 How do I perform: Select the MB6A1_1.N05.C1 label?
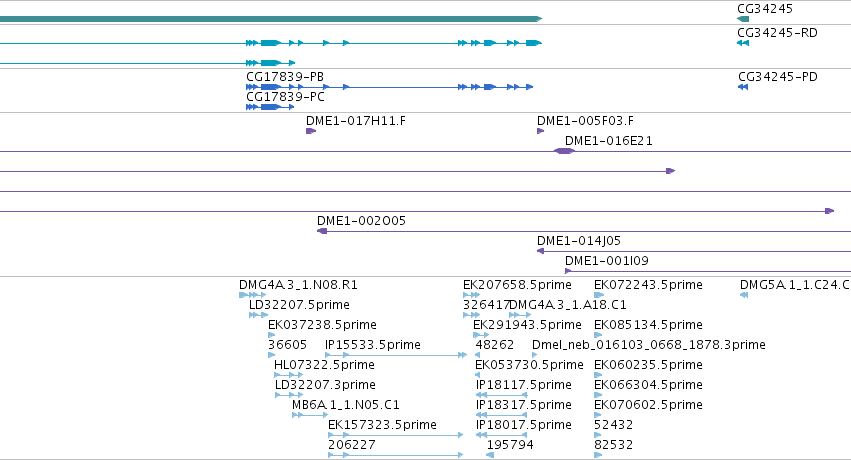(346, 405)
